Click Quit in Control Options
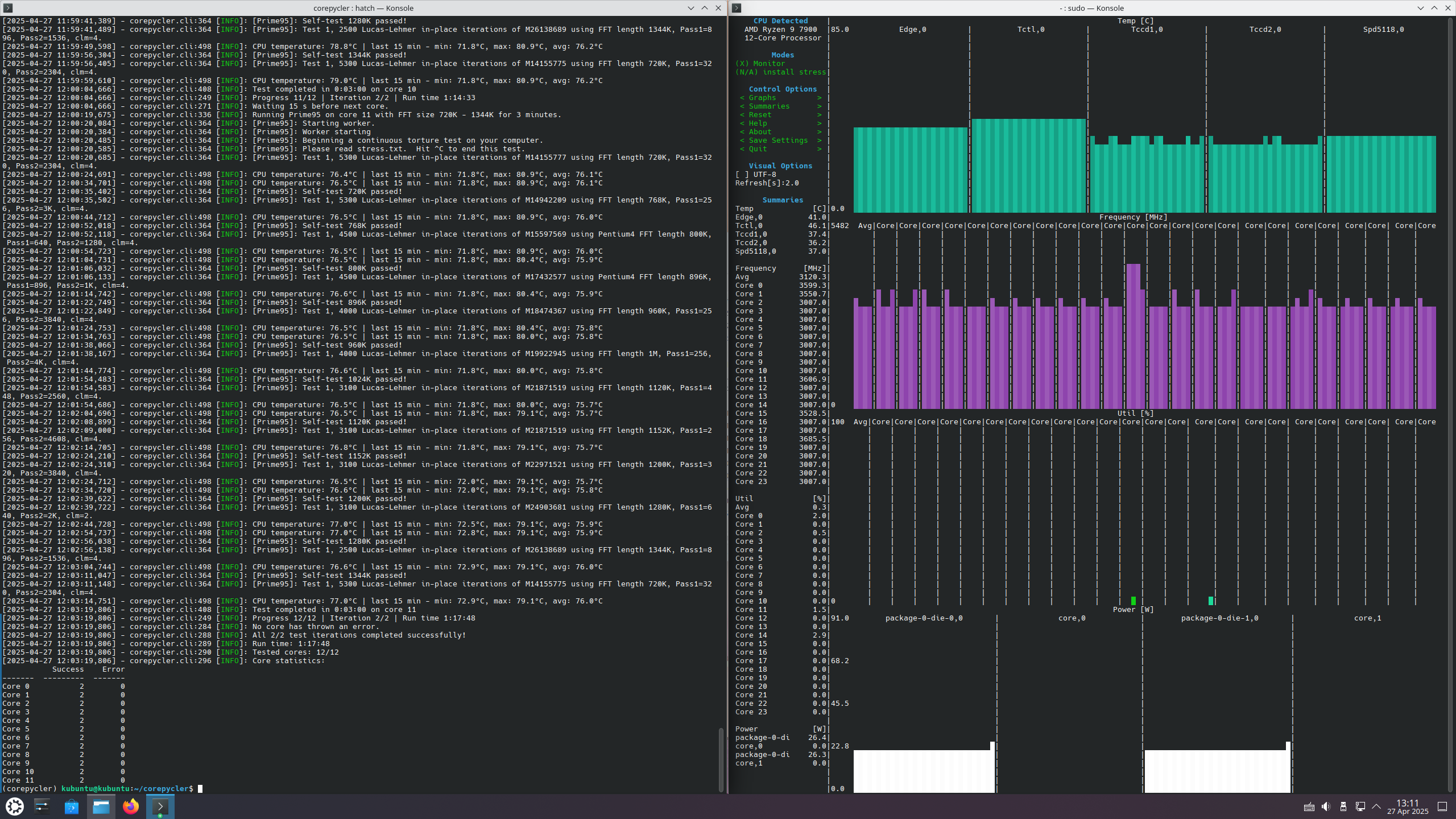 780,149
